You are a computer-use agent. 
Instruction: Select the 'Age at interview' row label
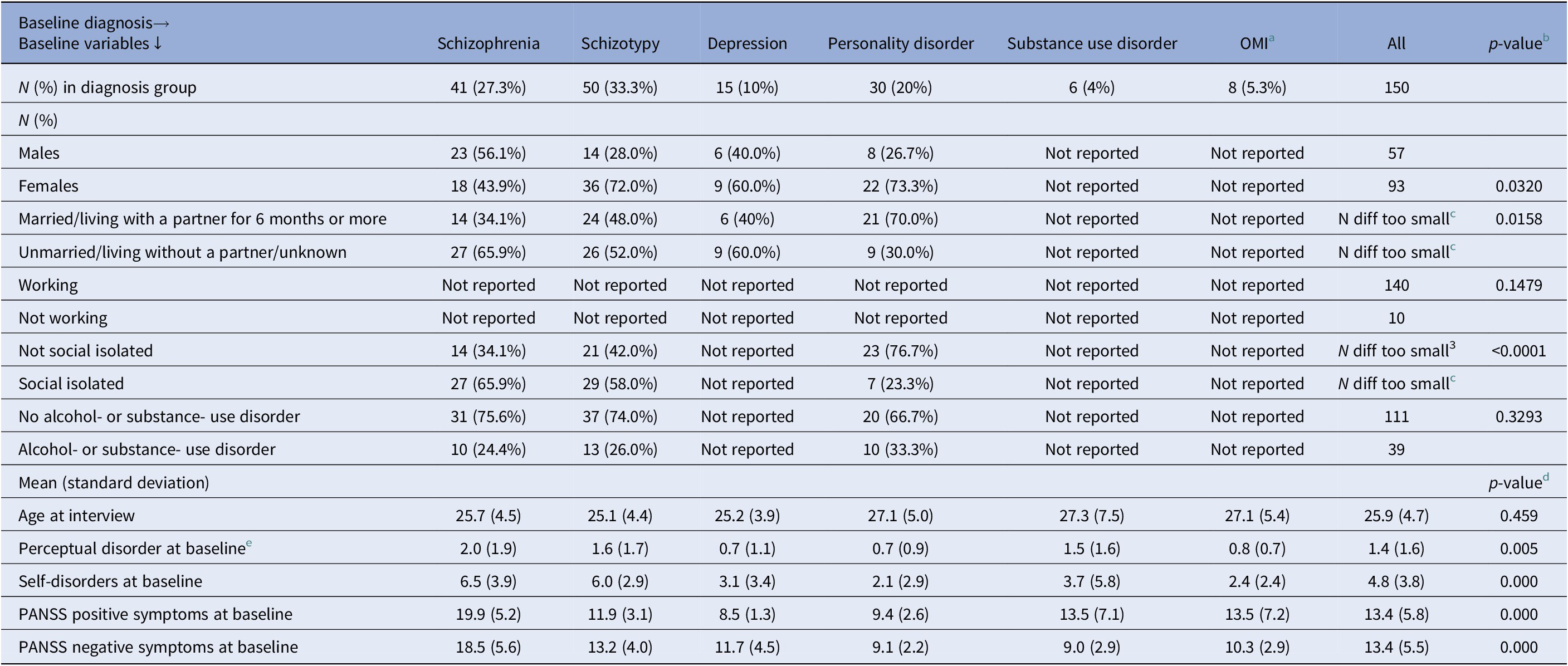click(x=77, y=516)
